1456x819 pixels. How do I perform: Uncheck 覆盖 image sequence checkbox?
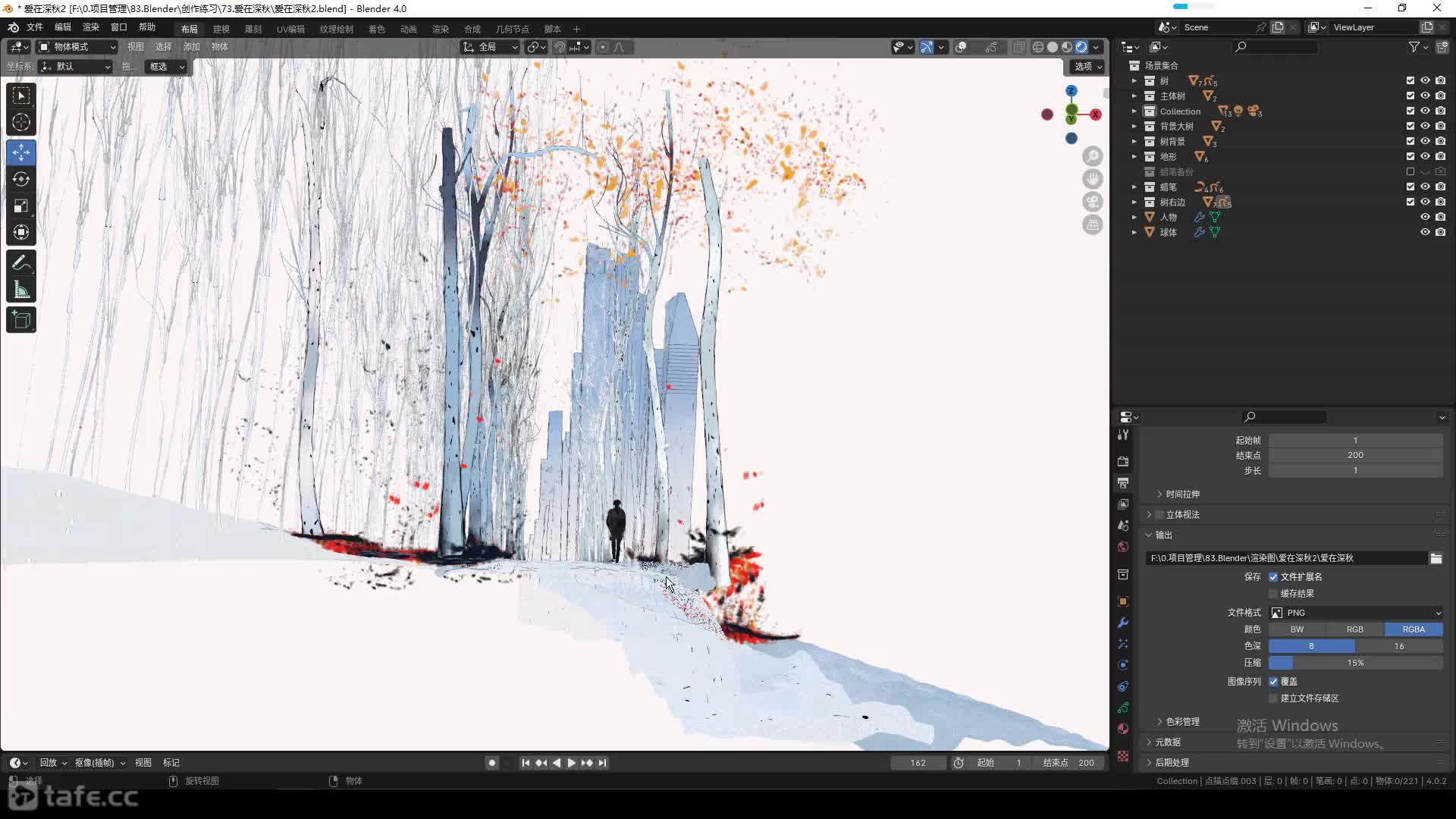tap(1273, 682)
